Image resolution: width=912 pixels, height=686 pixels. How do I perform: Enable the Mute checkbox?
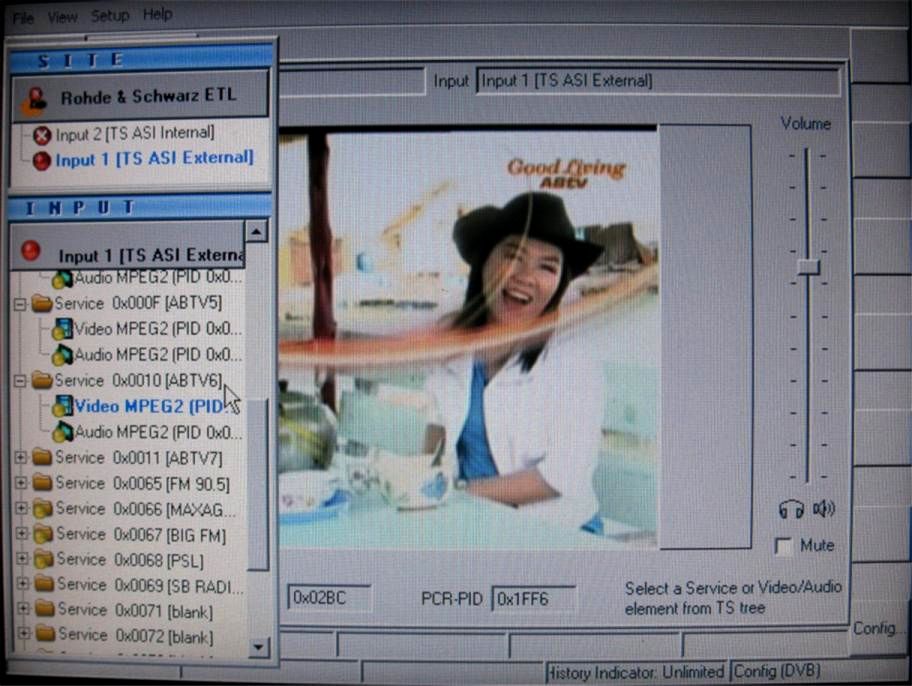785,546
